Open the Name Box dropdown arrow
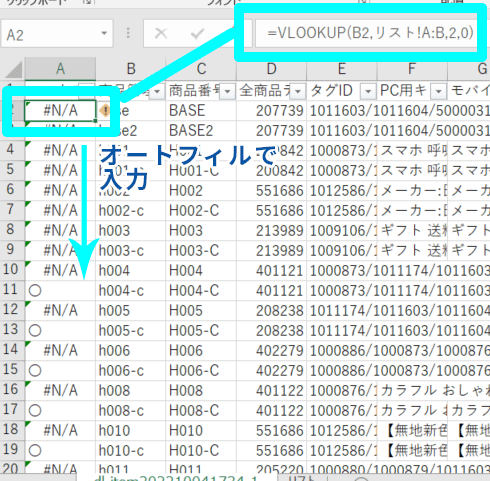 tap(104, 33)
